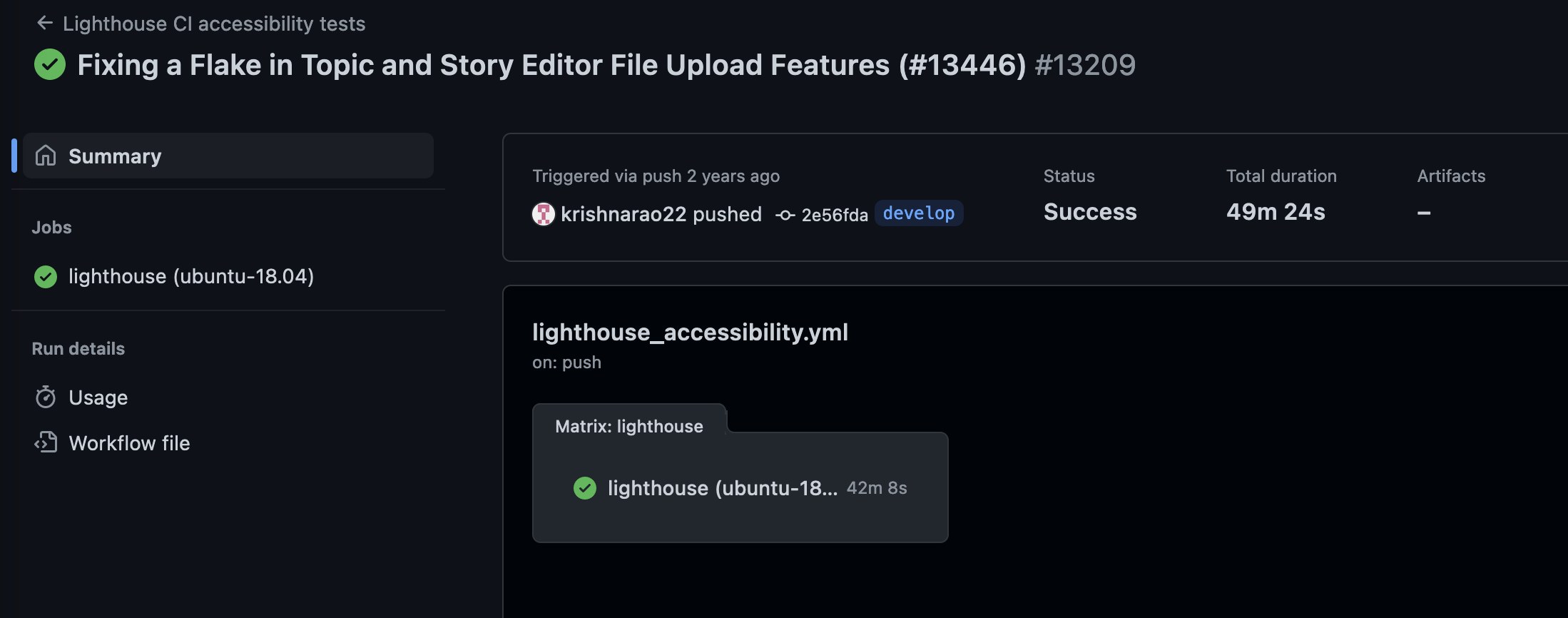Click the success status icon inside the matrix card
1568x618 pixels.
click(x=585, y=488)
